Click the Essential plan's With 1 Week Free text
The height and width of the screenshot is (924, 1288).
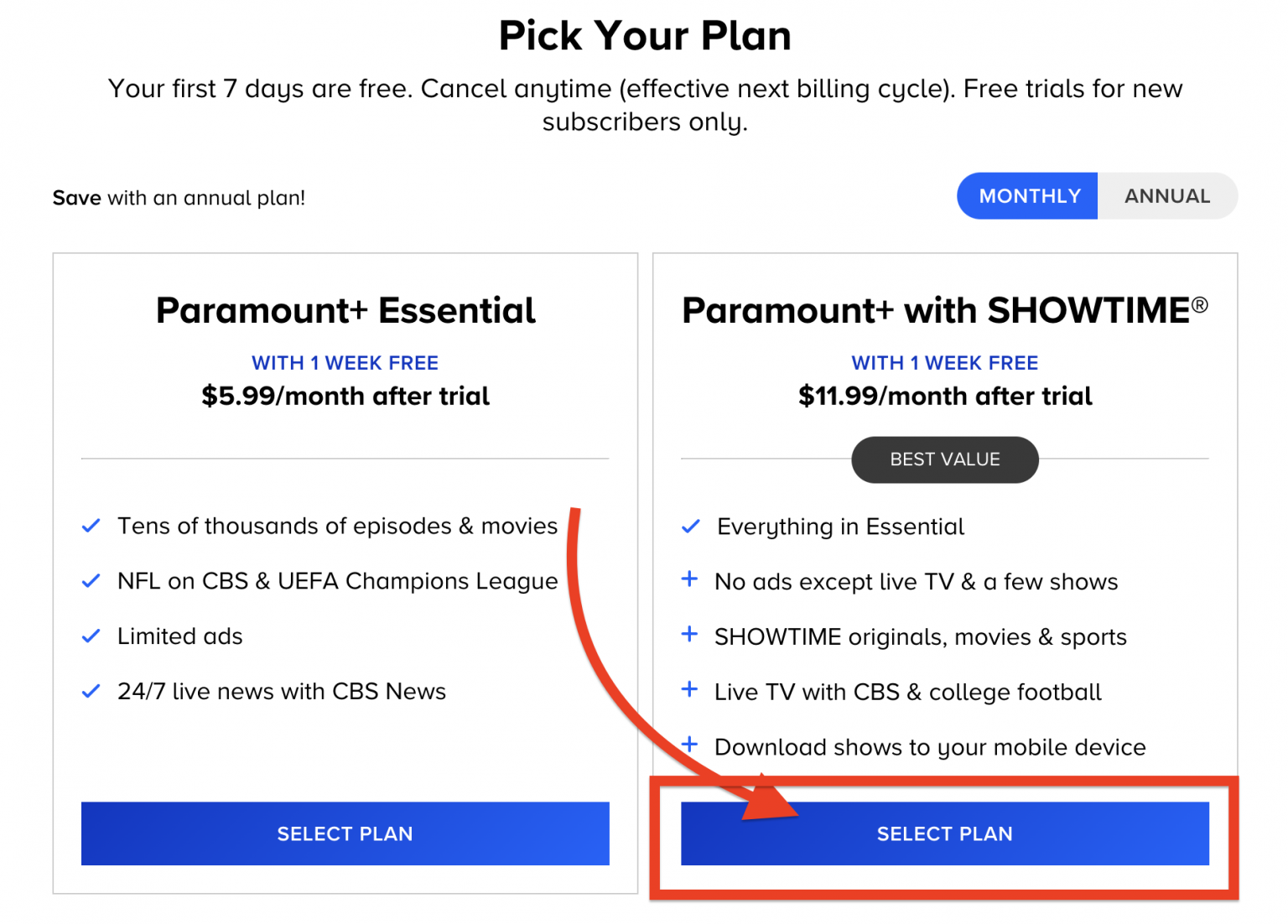pos(345,363)
